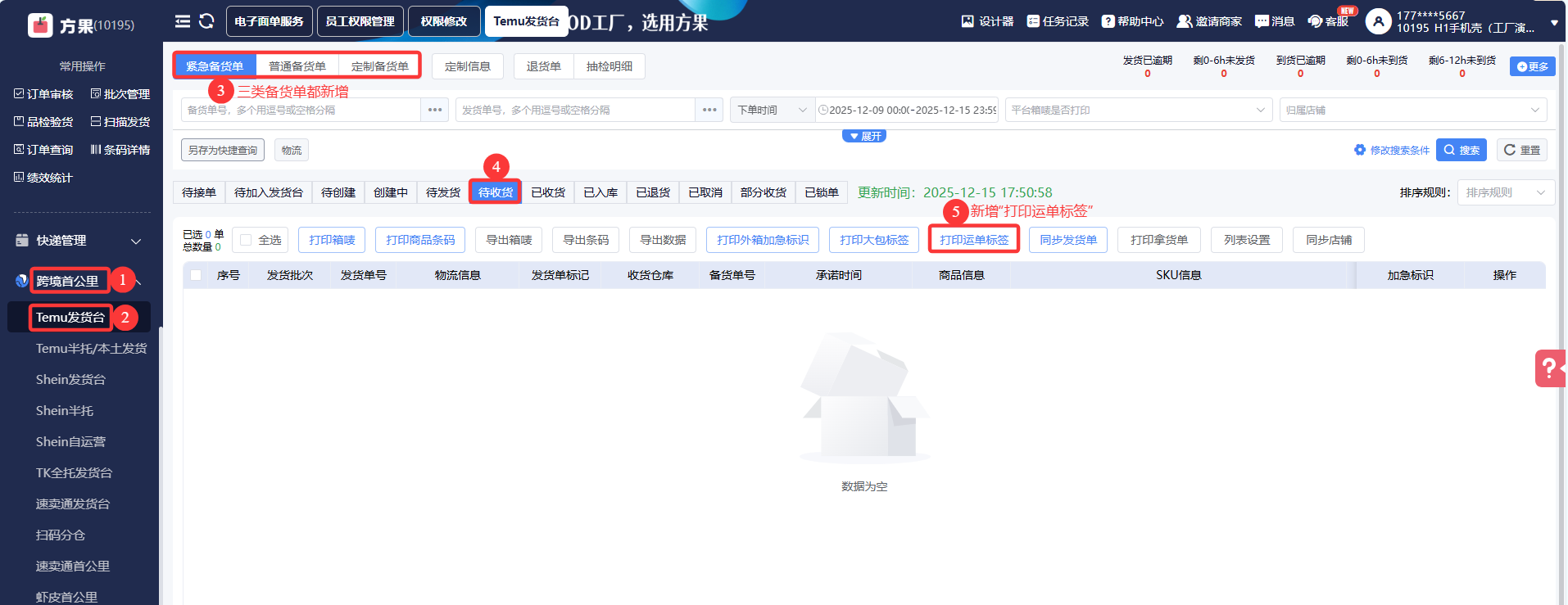The image size is (1568, 605).
Task: Open Shein发货台 in the sidebar
Action: [x=70, y=380]
